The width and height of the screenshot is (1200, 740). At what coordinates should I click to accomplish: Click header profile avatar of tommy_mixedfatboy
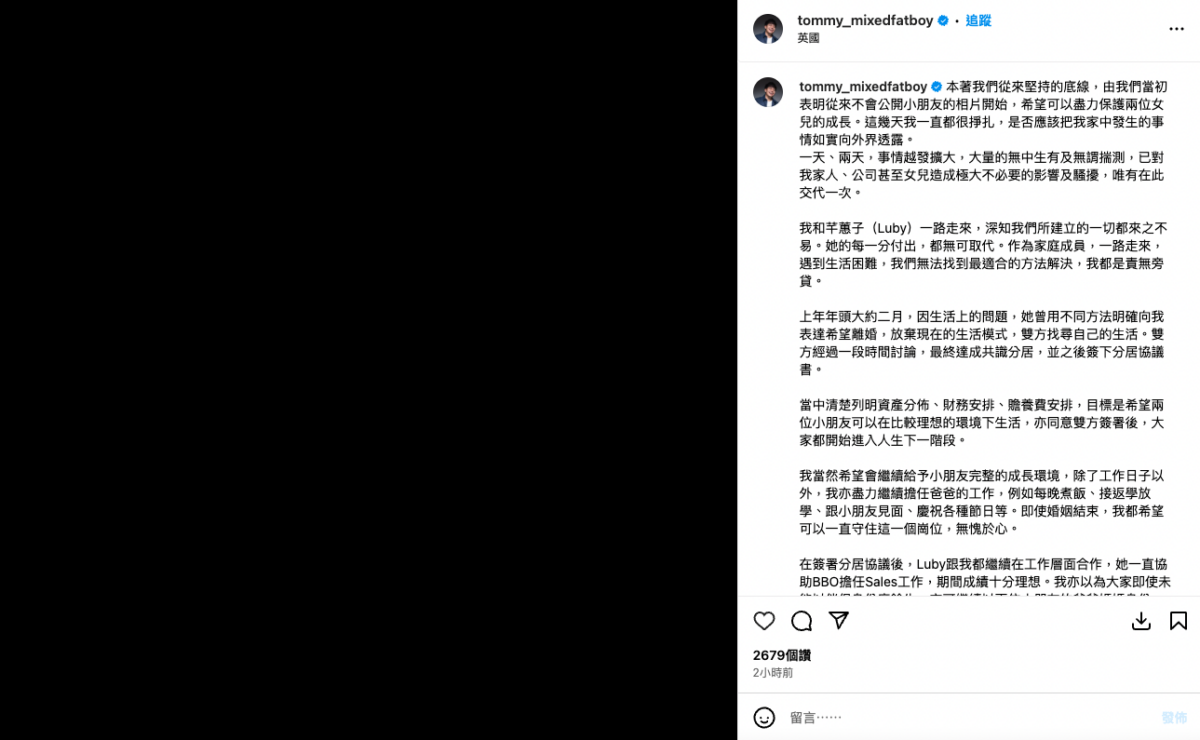click(768, 29)
